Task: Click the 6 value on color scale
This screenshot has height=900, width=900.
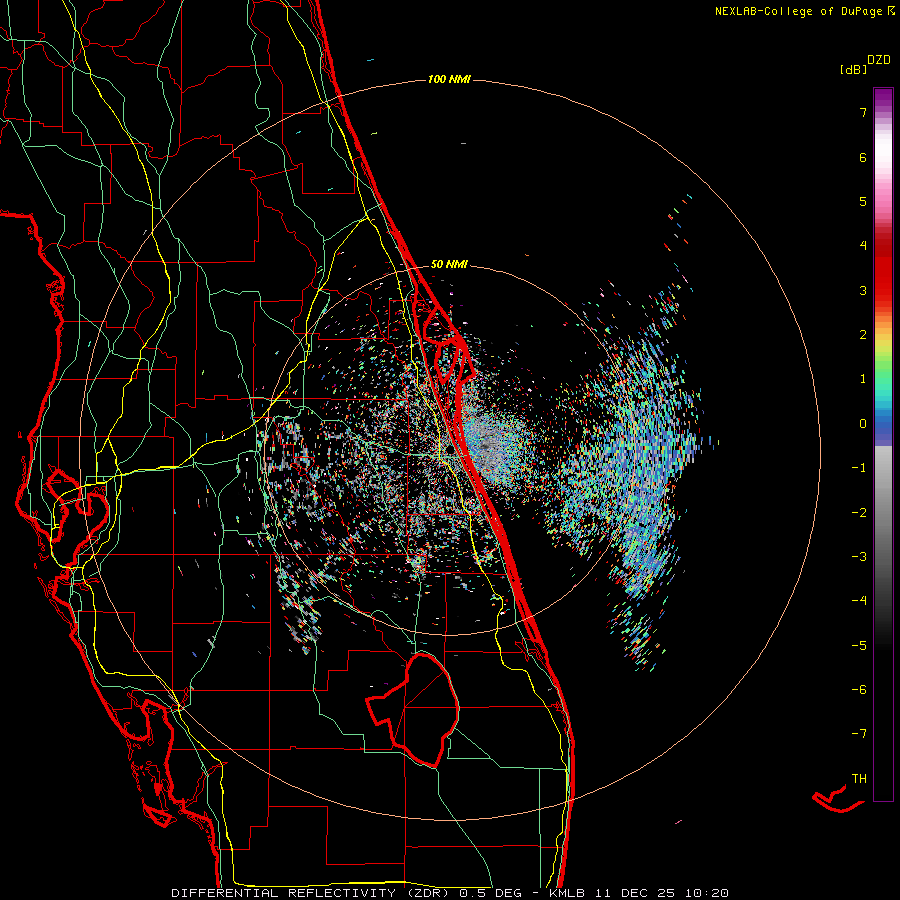Action: click(863, 157)
